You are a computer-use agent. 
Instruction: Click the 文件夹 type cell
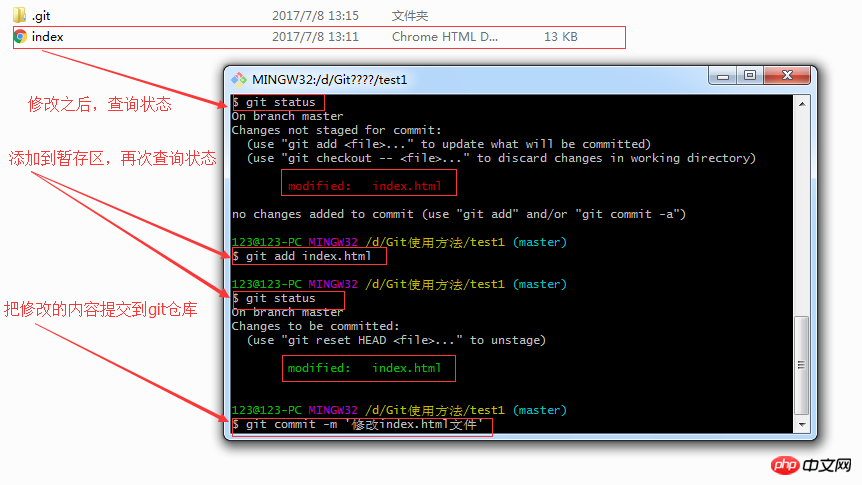[410, 16]
